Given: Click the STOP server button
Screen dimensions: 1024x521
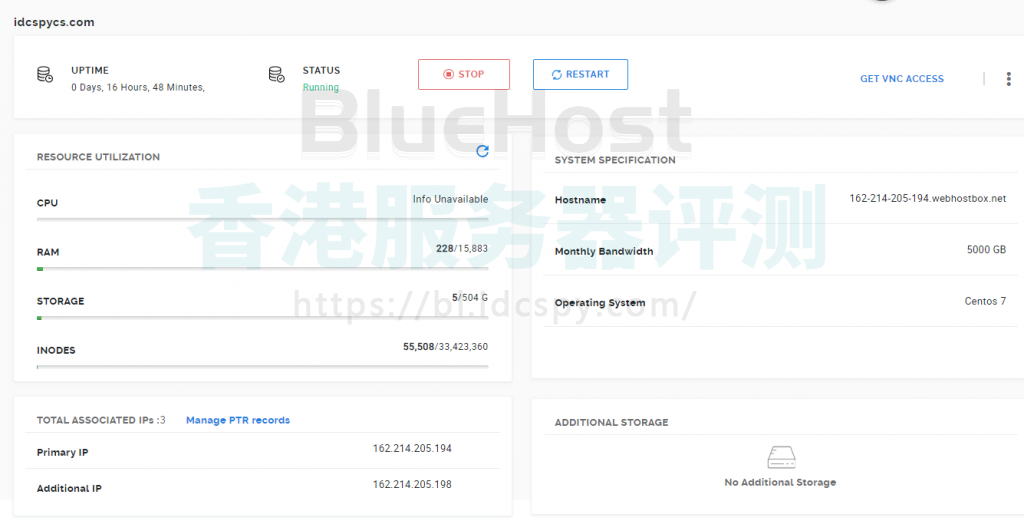Looking at the screenshot, I should coord(464,74).
